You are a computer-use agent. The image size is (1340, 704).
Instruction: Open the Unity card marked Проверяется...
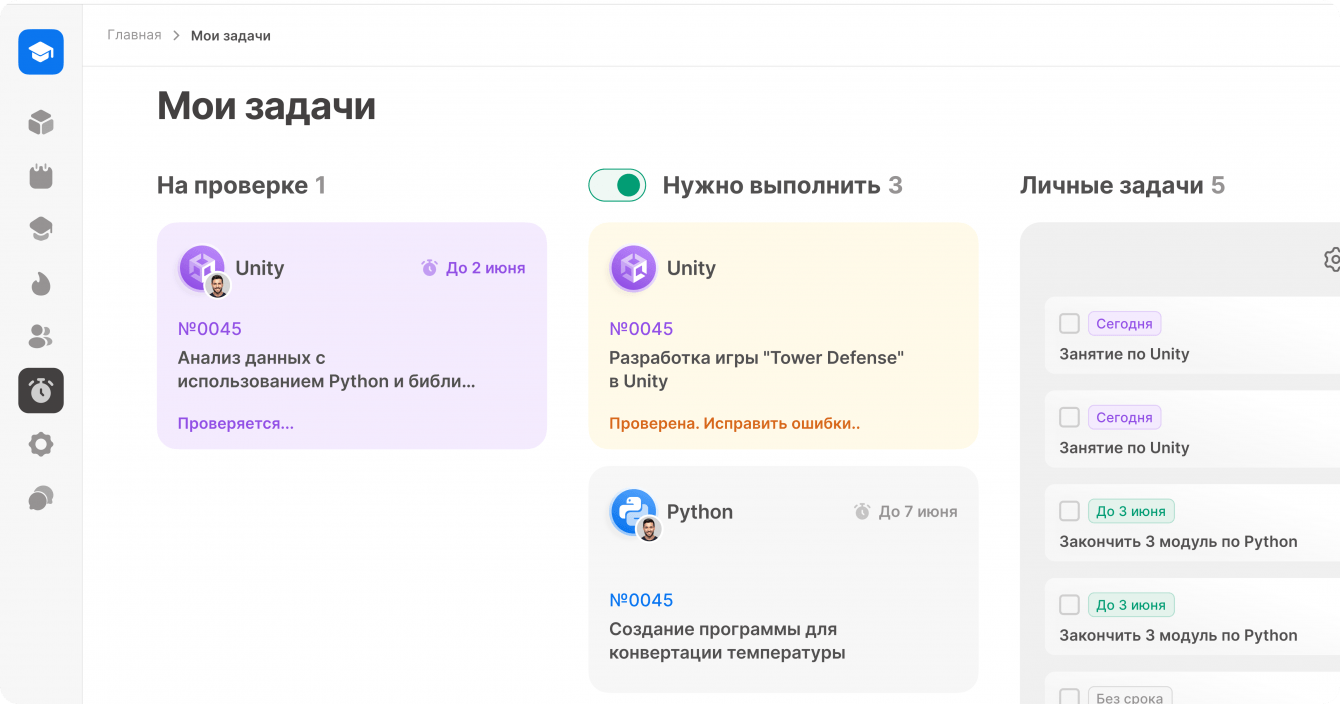pyautogui.click(x=351, y=335)
